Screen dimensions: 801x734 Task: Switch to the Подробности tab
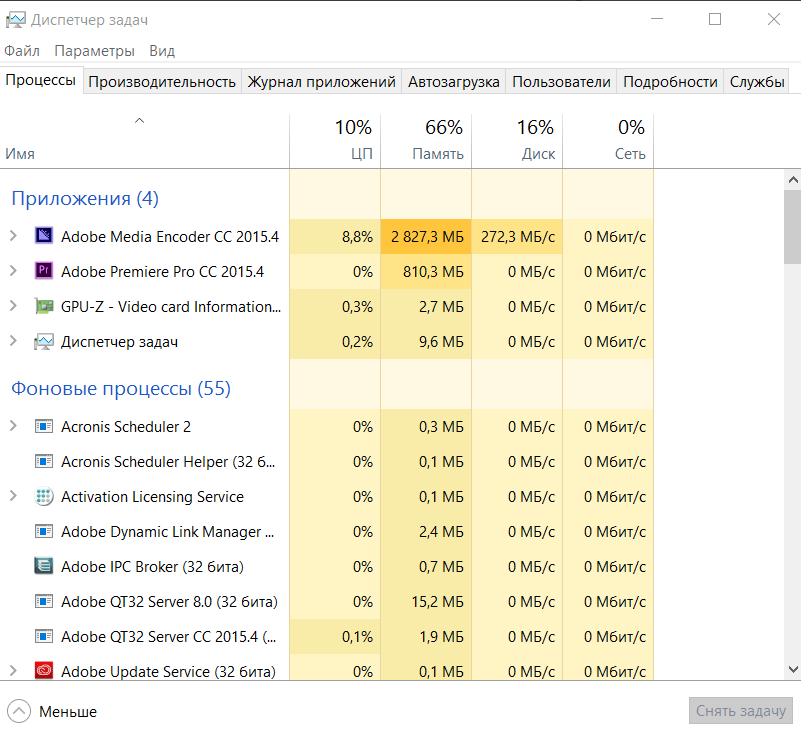click(670, 82)
